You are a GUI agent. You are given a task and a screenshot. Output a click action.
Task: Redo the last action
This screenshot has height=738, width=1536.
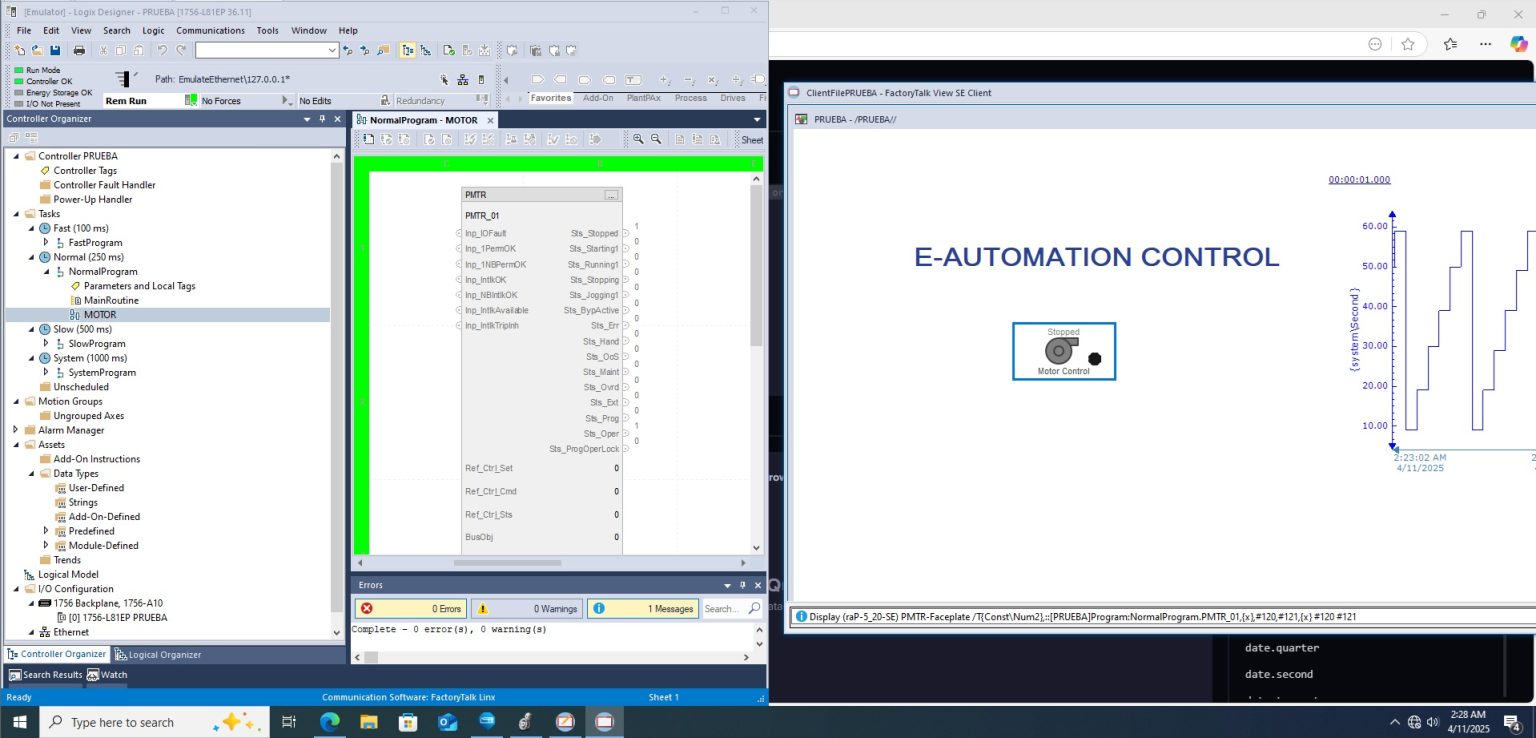[x=178, y=49]
